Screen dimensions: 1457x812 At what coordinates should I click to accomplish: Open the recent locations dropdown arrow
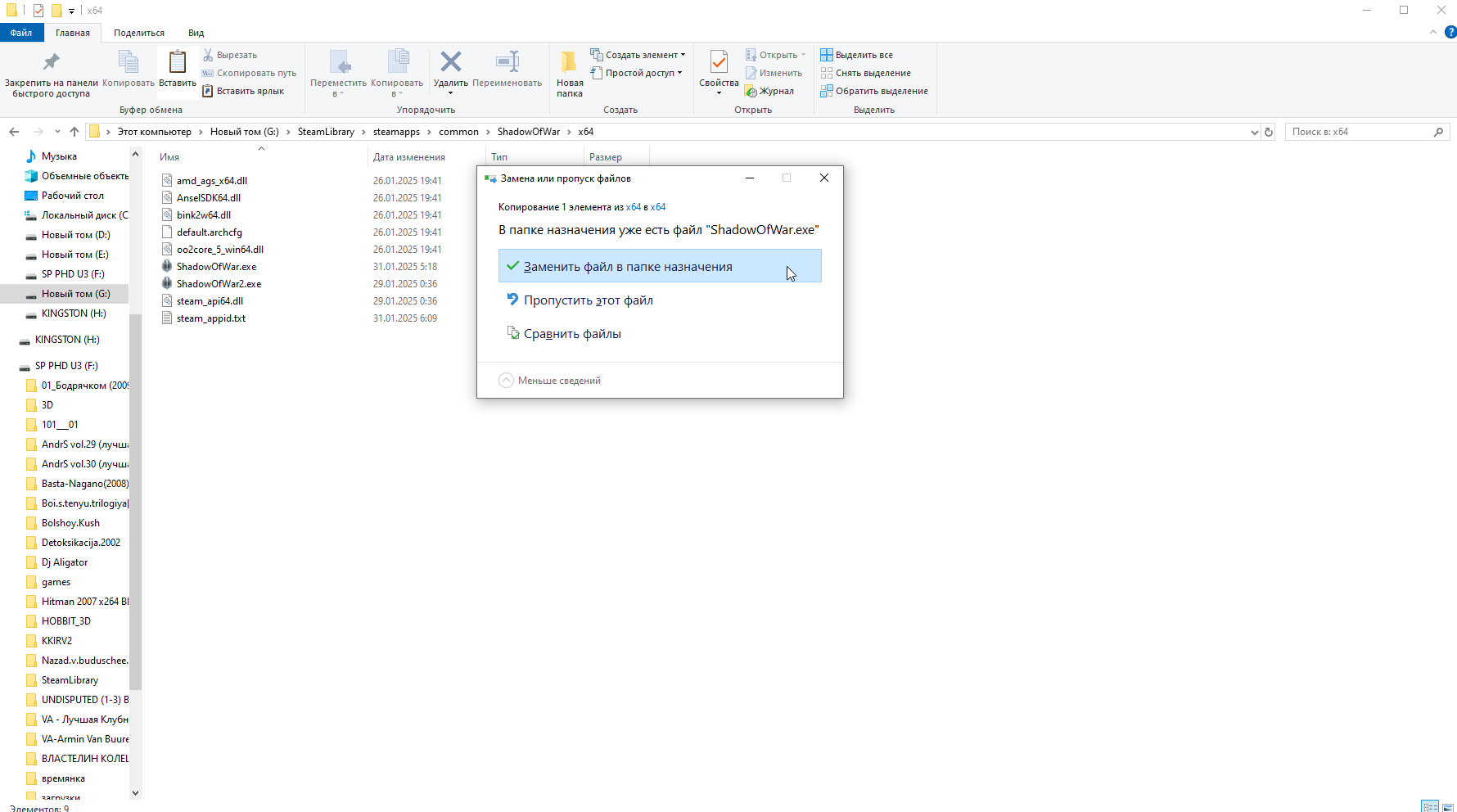point(57,132)
